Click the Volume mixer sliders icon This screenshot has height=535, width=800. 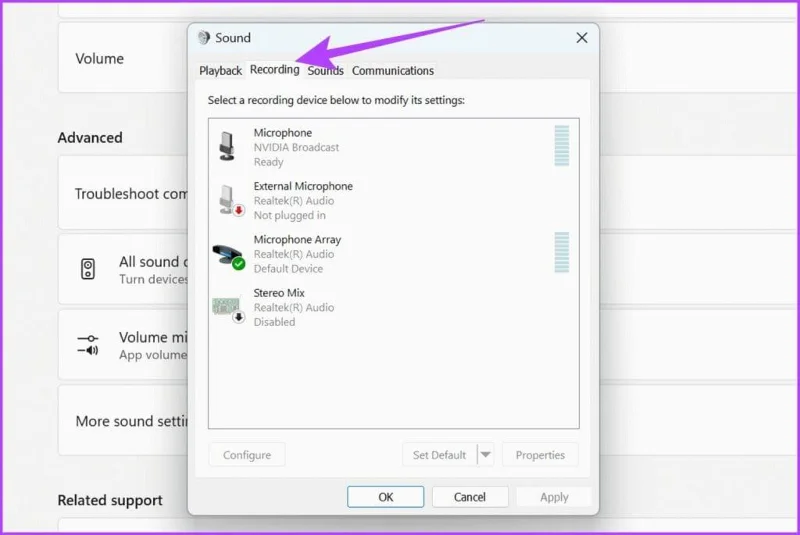click(88, 344)
